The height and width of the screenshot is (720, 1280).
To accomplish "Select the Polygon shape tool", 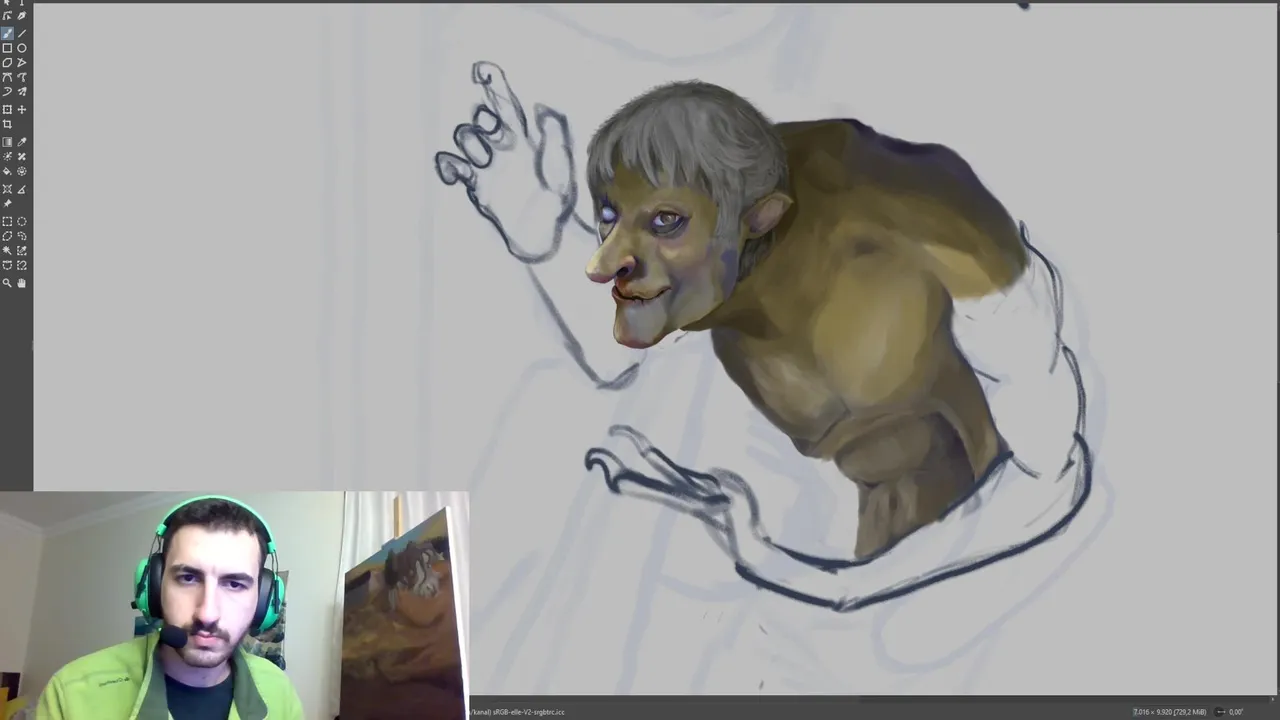I will (x=7, y=62).
